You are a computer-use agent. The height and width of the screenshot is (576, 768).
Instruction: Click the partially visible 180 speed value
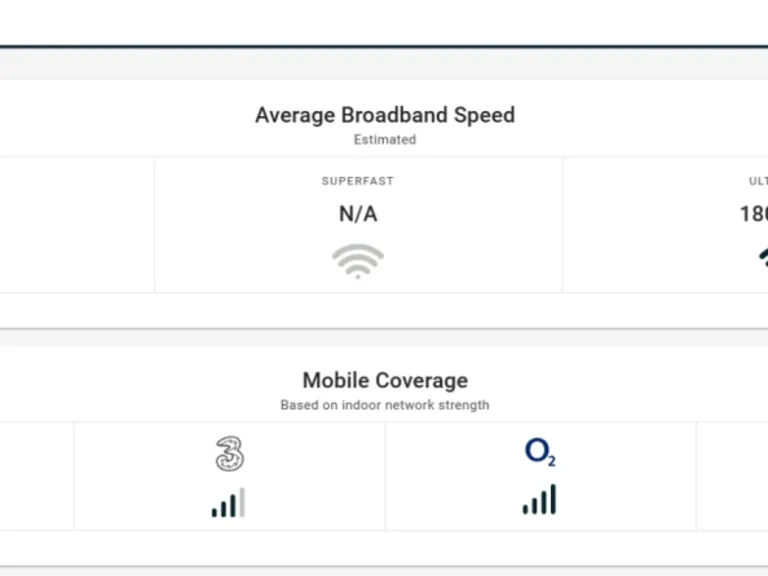[754, 213]
